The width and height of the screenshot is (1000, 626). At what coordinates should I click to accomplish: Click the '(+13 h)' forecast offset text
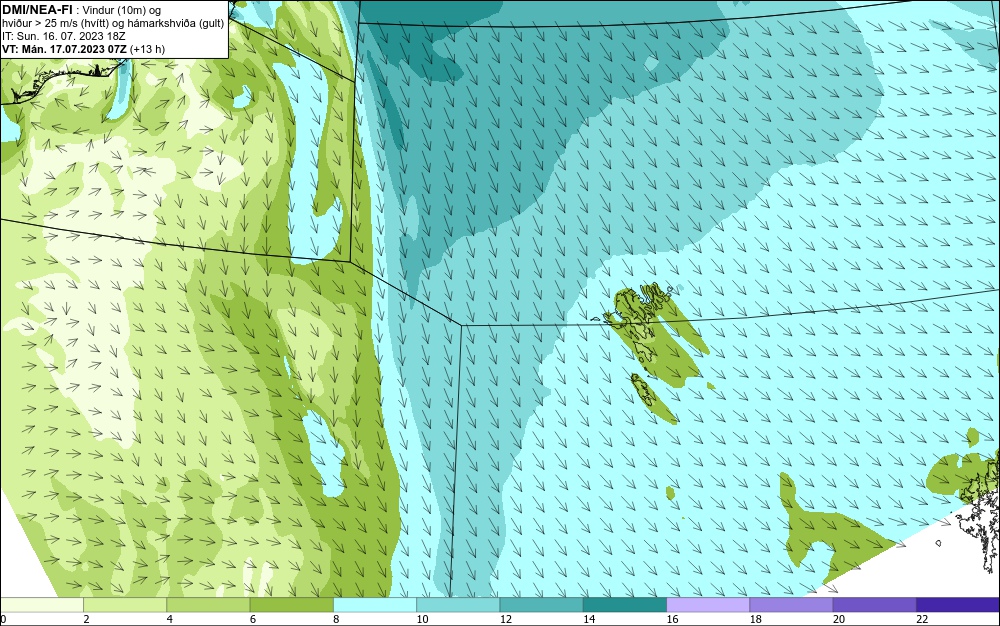[147, 49]
